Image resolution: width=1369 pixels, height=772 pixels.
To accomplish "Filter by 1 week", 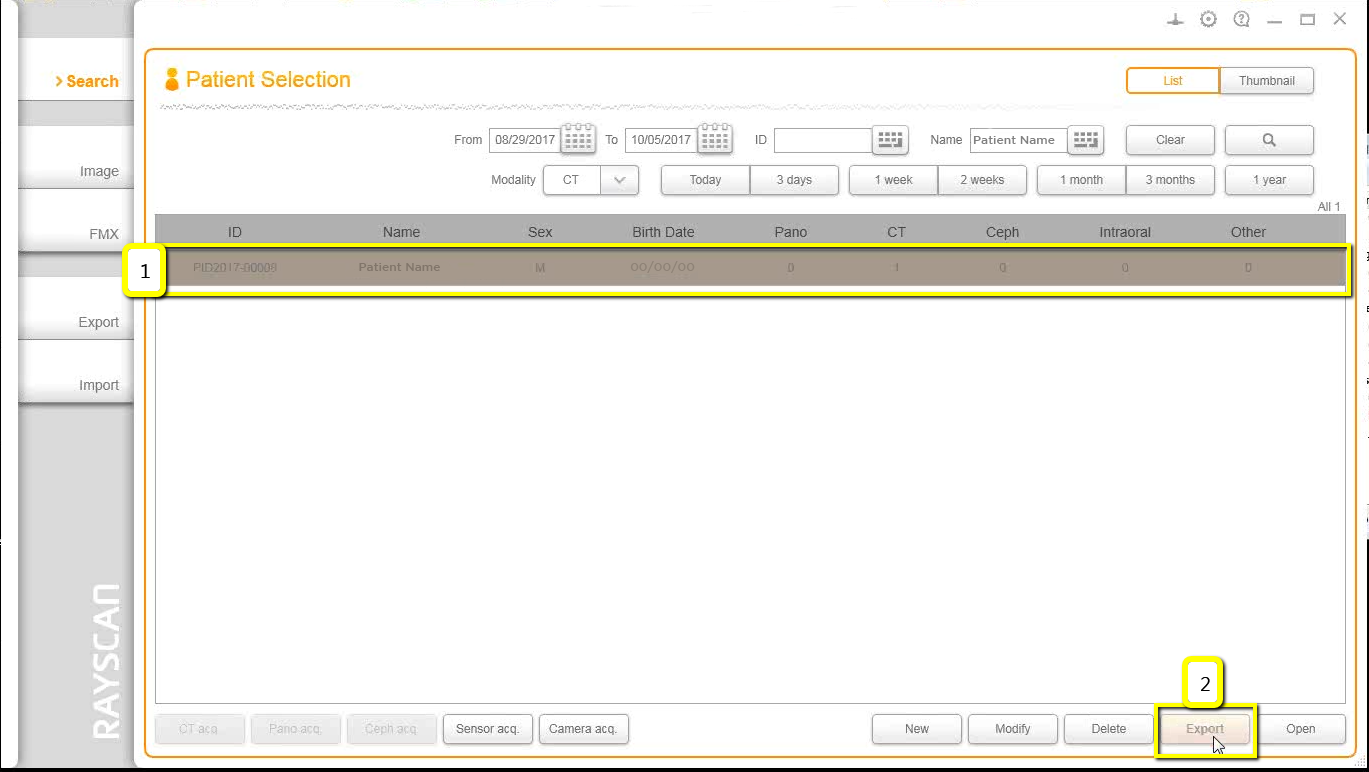I will 893,180.
